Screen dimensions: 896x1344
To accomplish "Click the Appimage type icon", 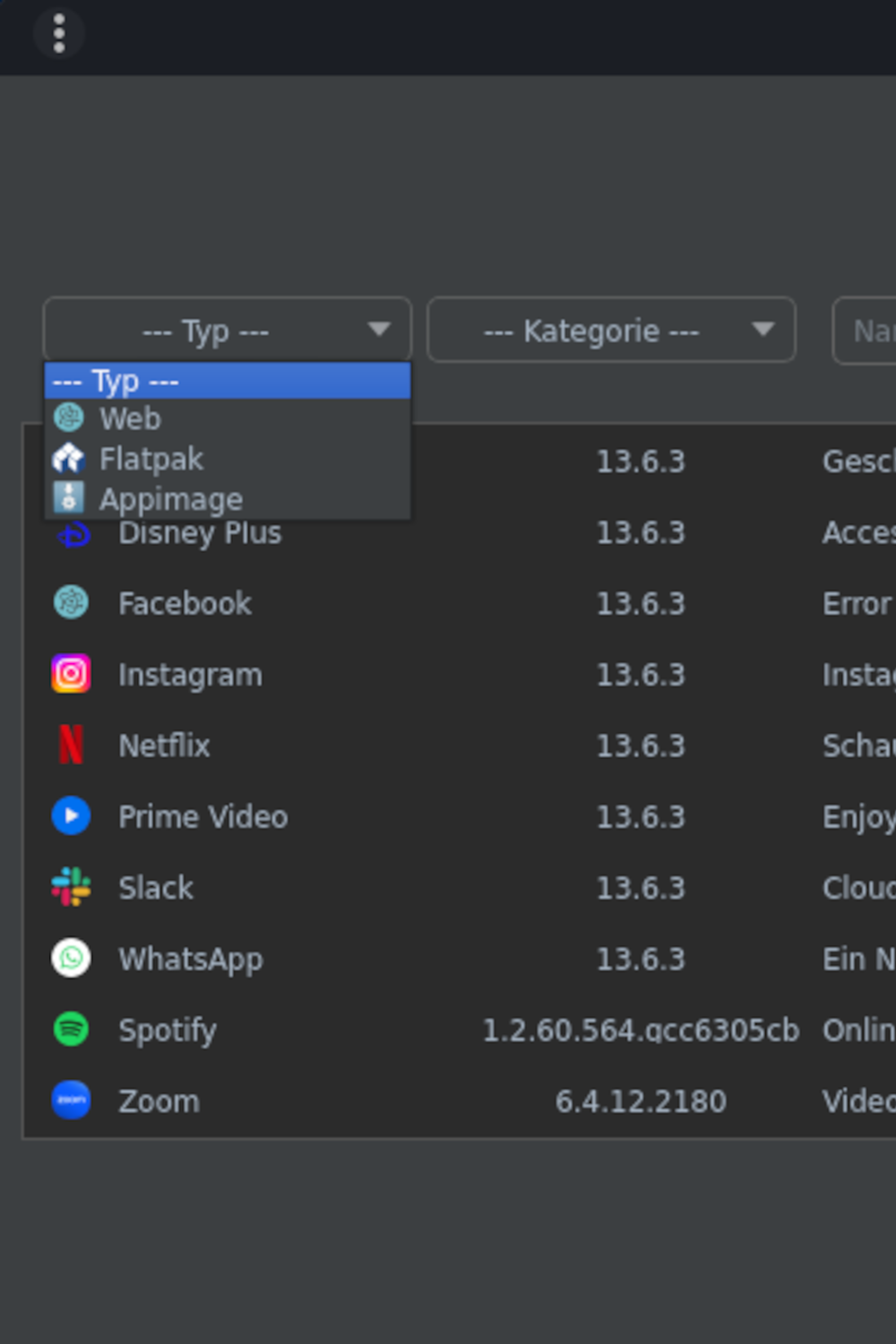I will (x=69, y=497).
